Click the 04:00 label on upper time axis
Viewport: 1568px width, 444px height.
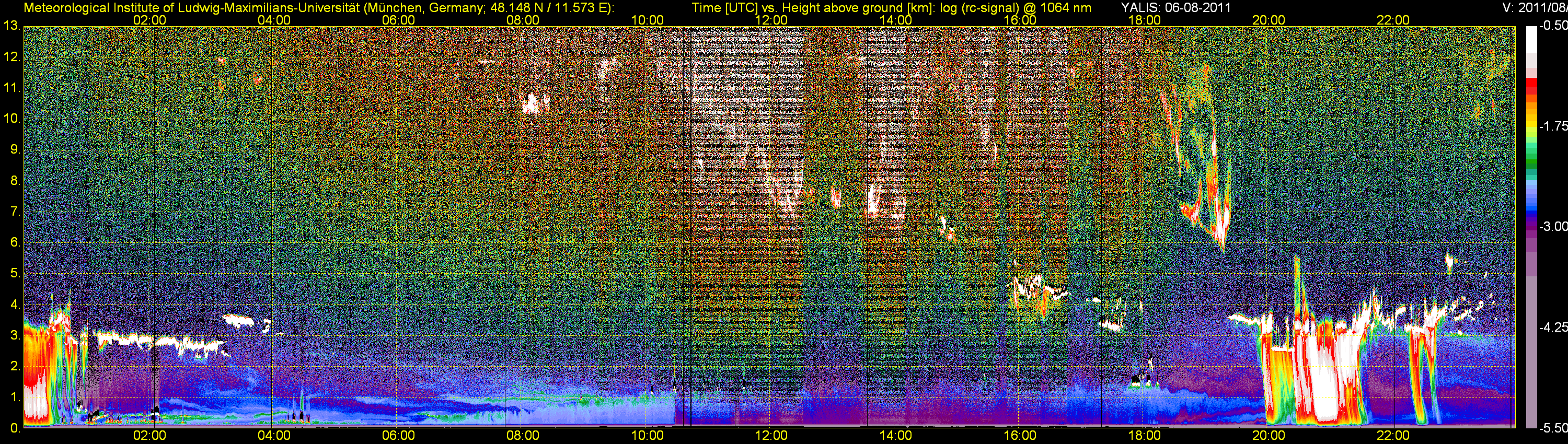click(x=274, y=20)
